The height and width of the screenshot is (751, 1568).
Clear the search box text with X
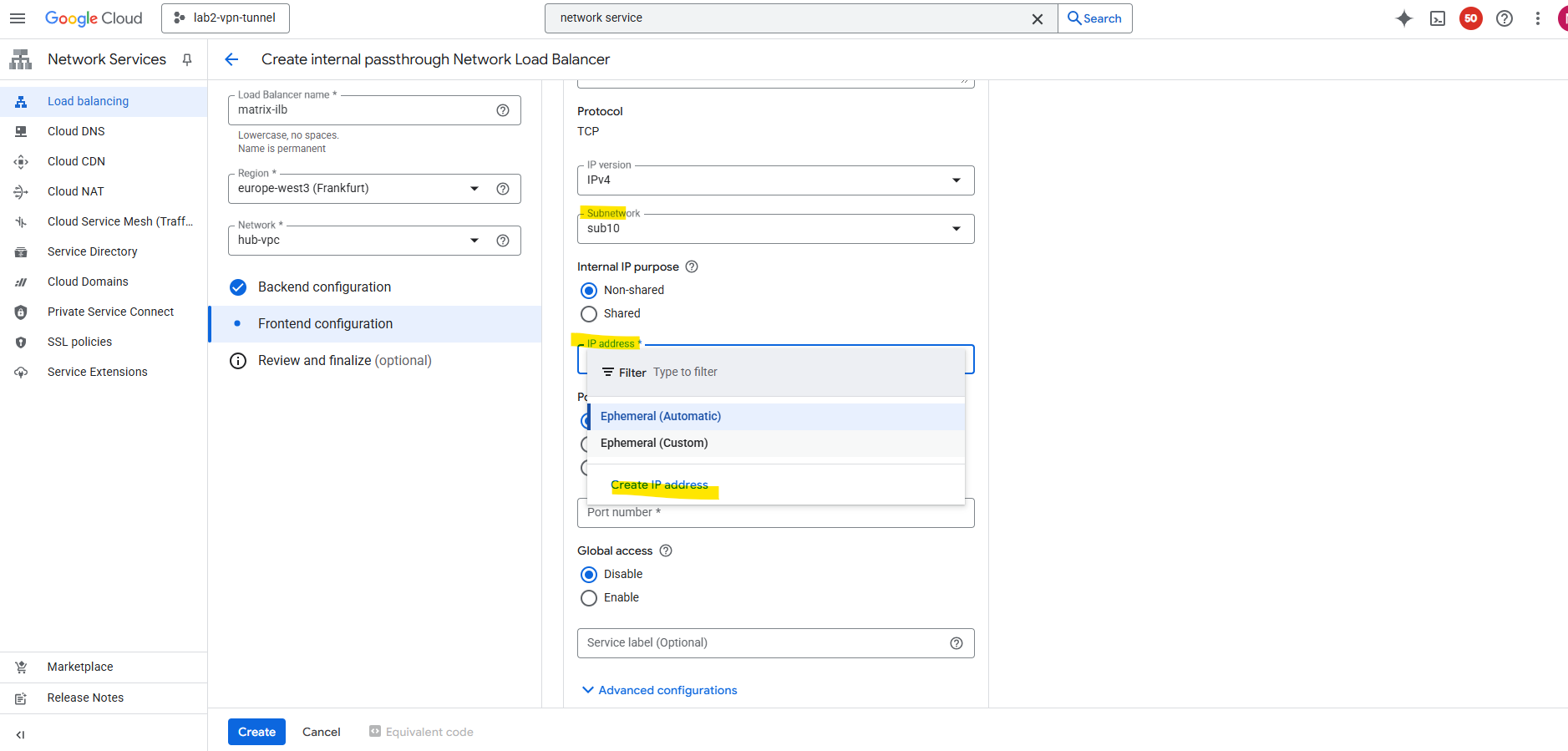tap(1038, 18)
